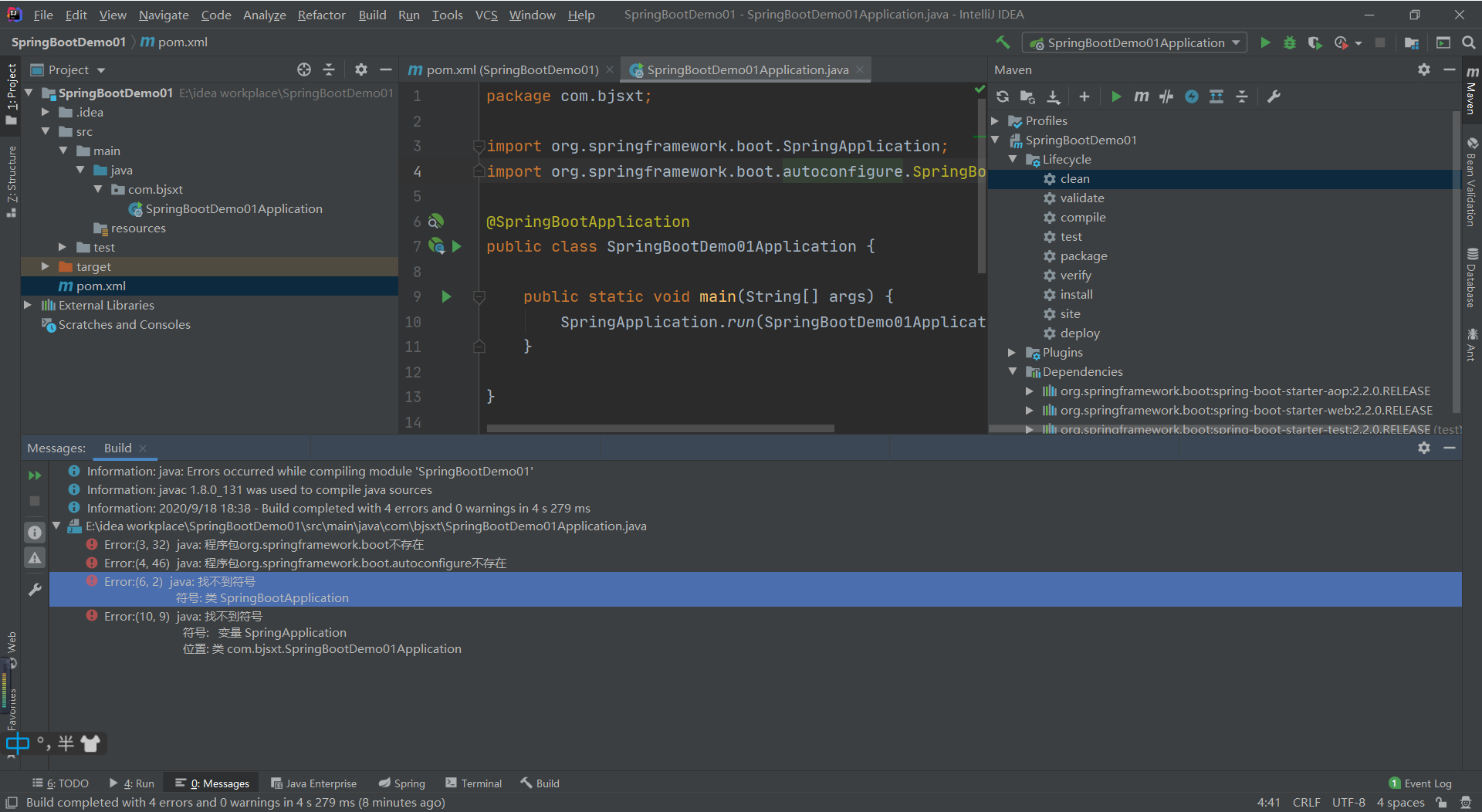Locate current file with Project crosshair icon

coord(304,69)
